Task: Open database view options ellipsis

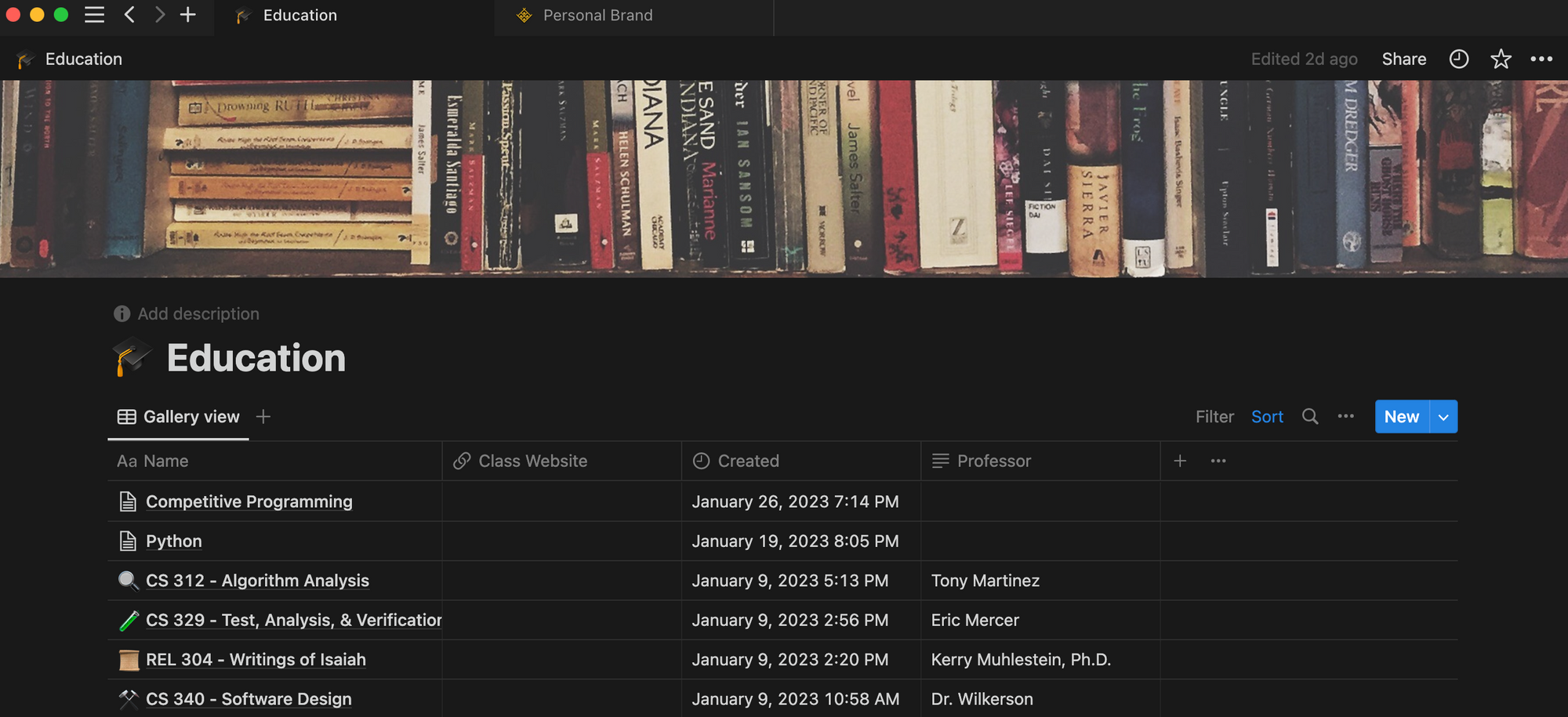Action: tap(1346, 417)
